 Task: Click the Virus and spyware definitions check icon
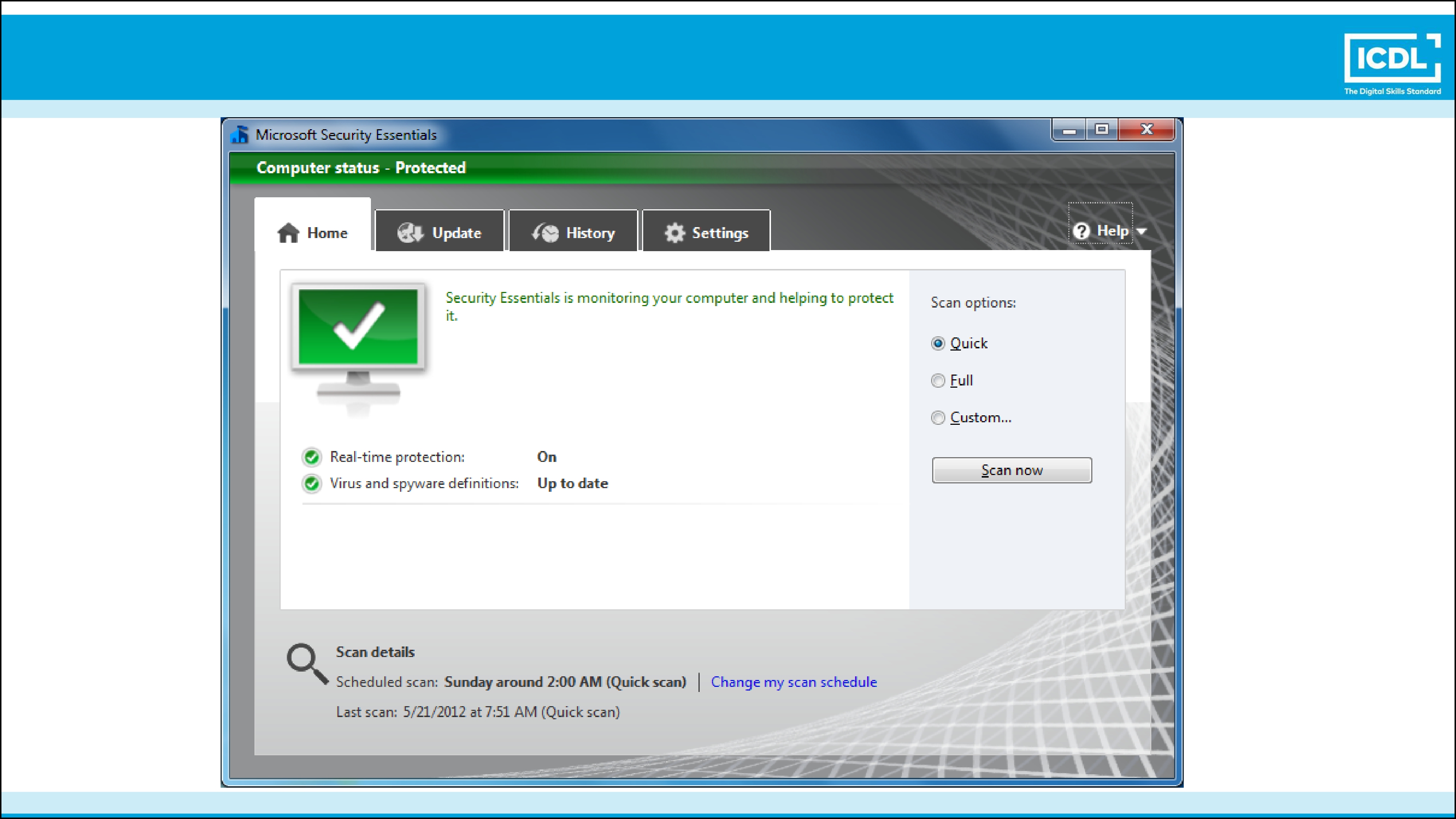(x=312, y=483)
